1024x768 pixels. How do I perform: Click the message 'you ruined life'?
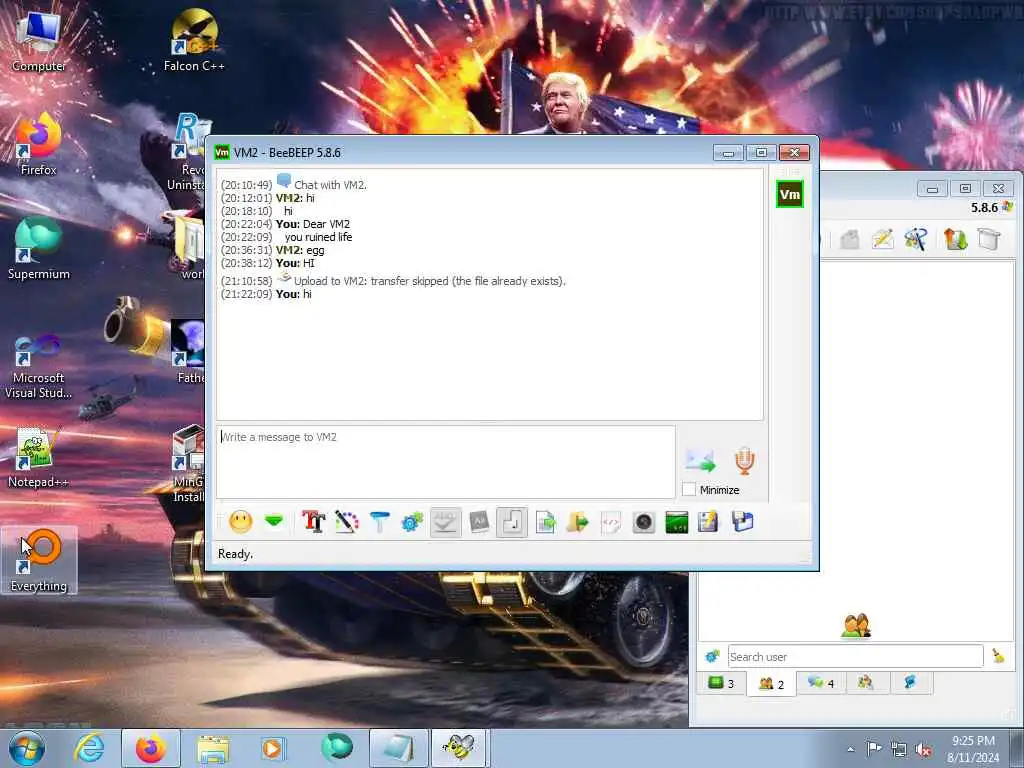[318, 237]
